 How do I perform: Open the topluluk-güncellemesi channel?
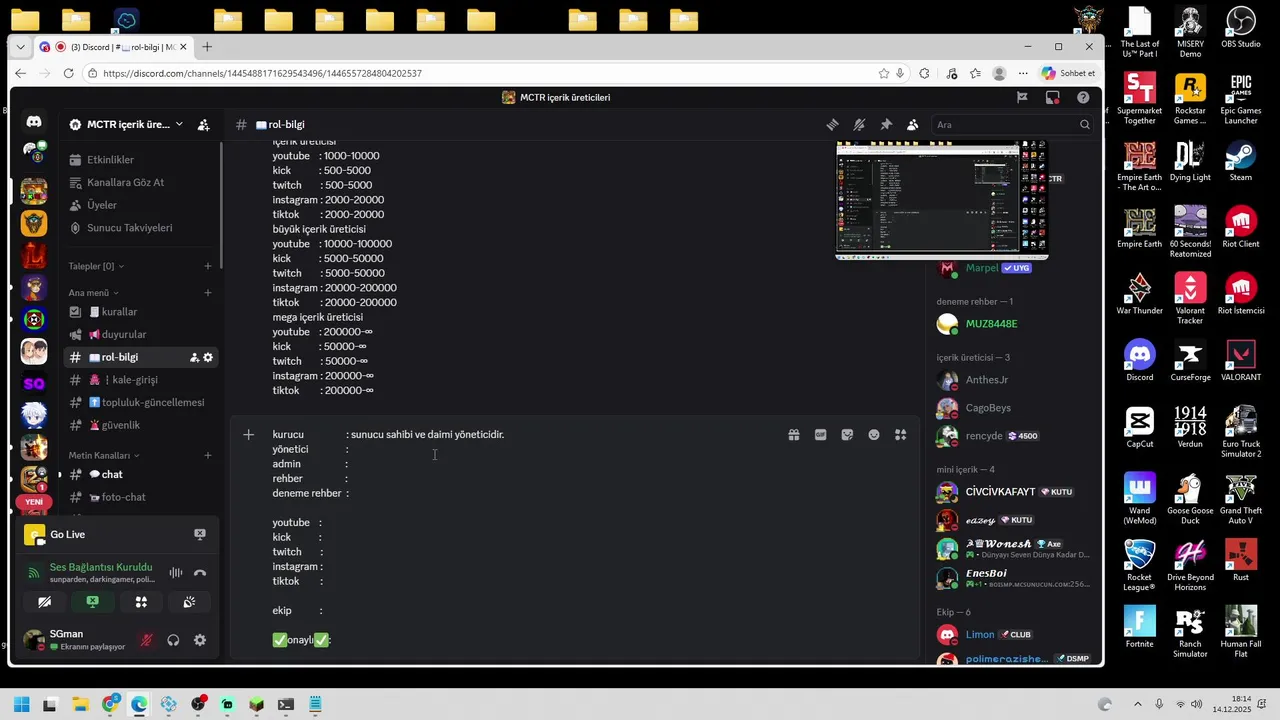click(x=139, y=403)
